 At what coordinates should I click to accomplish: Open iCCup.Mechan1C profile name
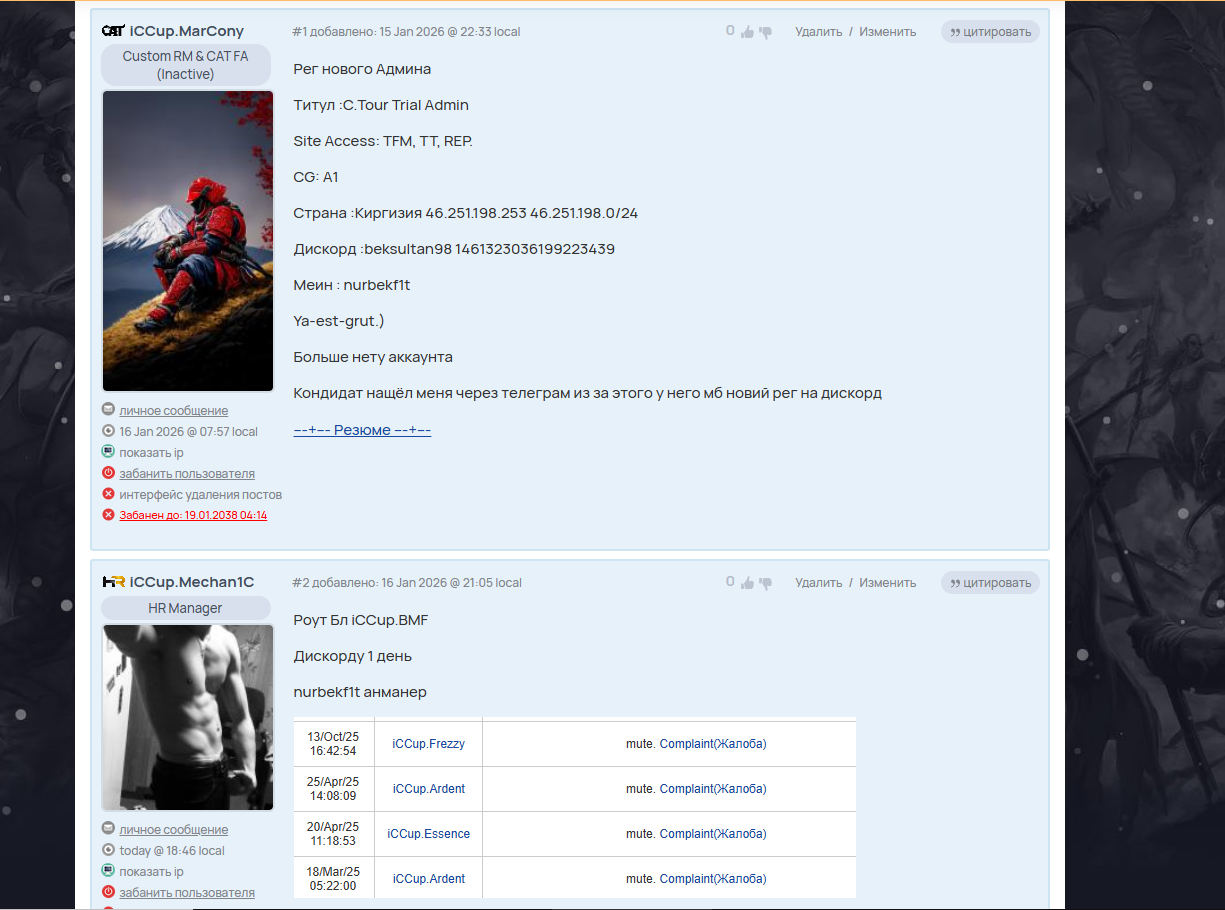(x=192, y=582)
